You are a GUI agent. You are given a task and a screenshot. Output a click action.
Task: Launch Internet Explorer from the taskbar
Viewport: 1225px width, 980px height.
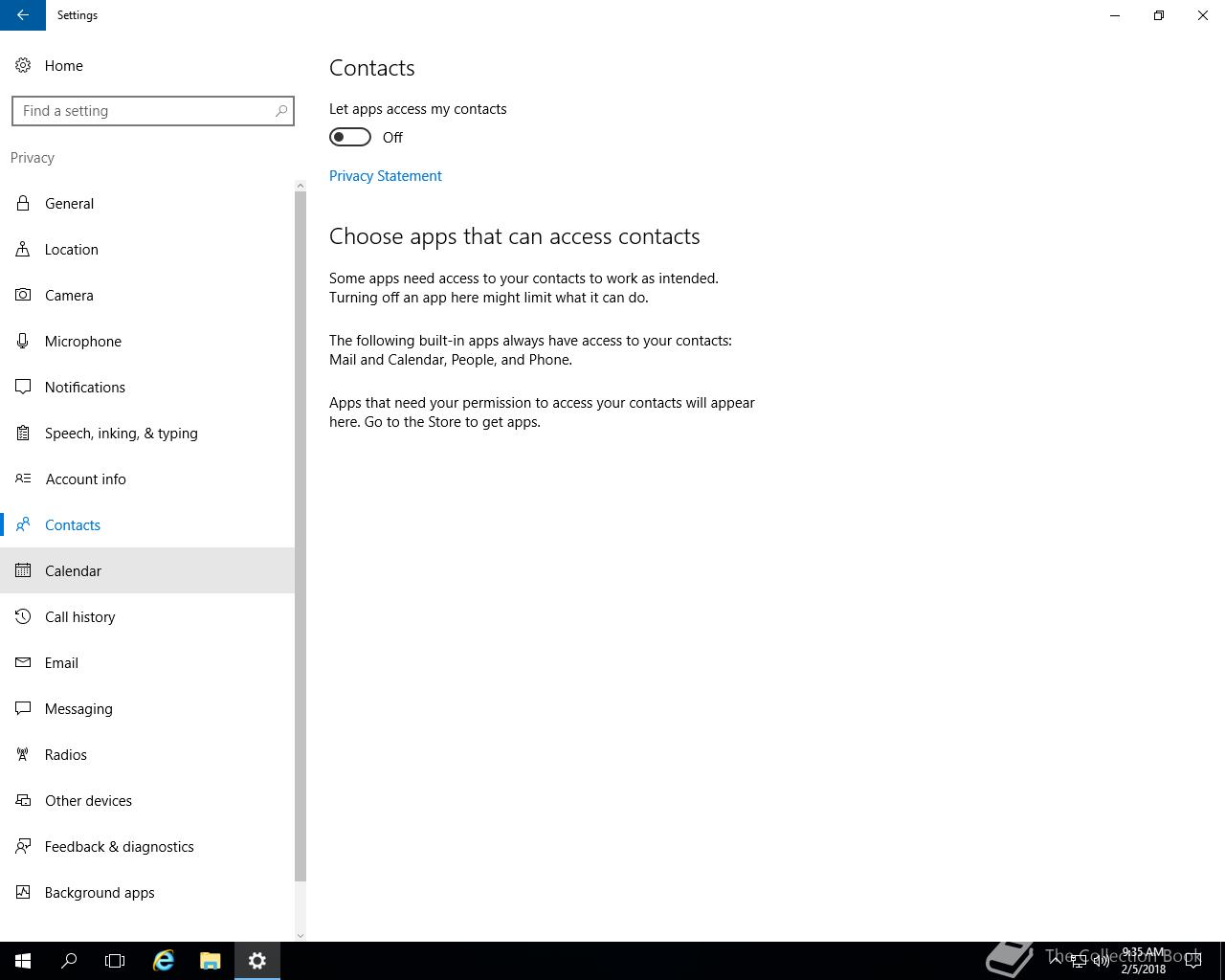pyautogui.click(x=164, y=961)
